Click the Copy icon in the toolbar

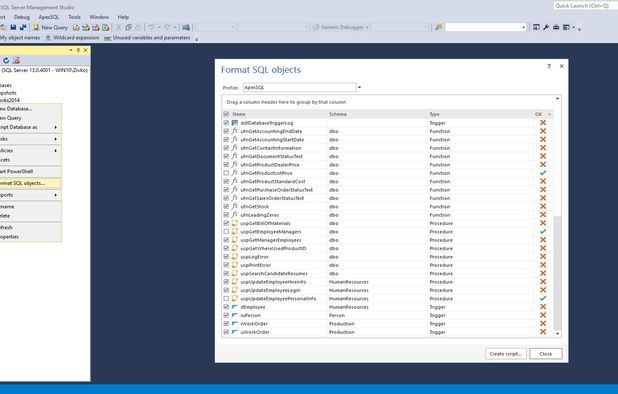tap(128, 27)
